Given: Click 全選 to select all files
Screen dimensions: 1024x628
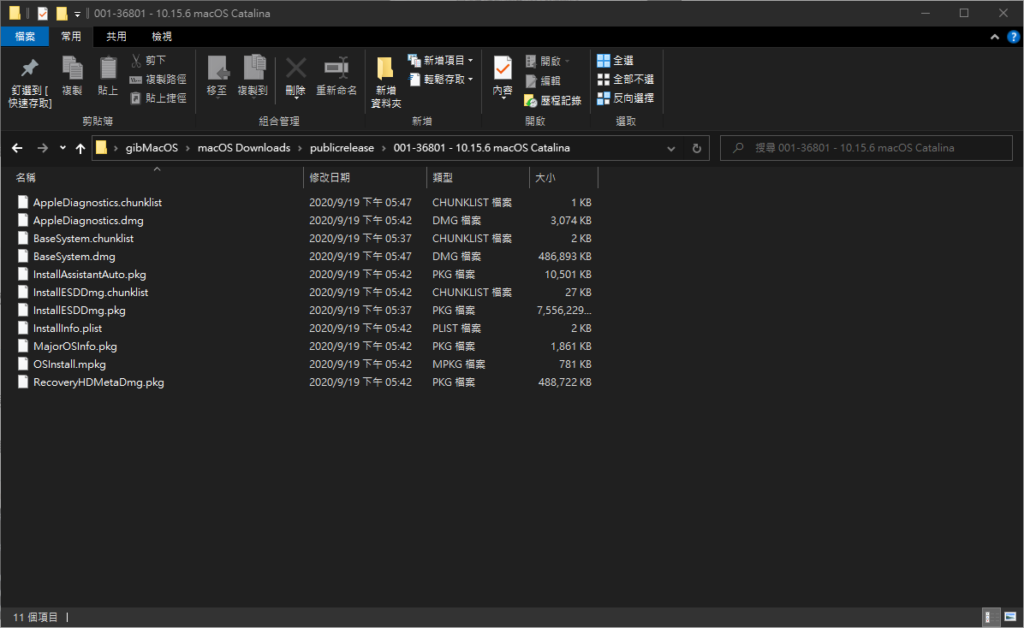Looking at the screenshot, I should tap(615, 61).
